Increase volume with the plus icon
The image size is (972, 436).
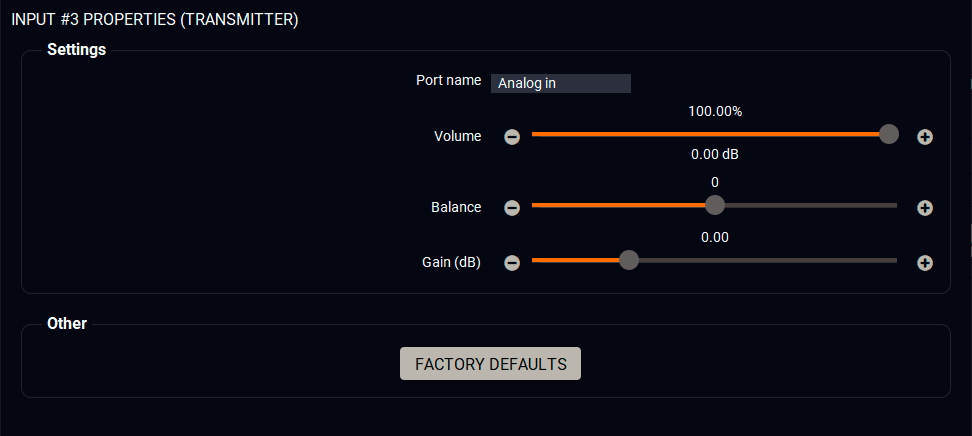[925, 137]
